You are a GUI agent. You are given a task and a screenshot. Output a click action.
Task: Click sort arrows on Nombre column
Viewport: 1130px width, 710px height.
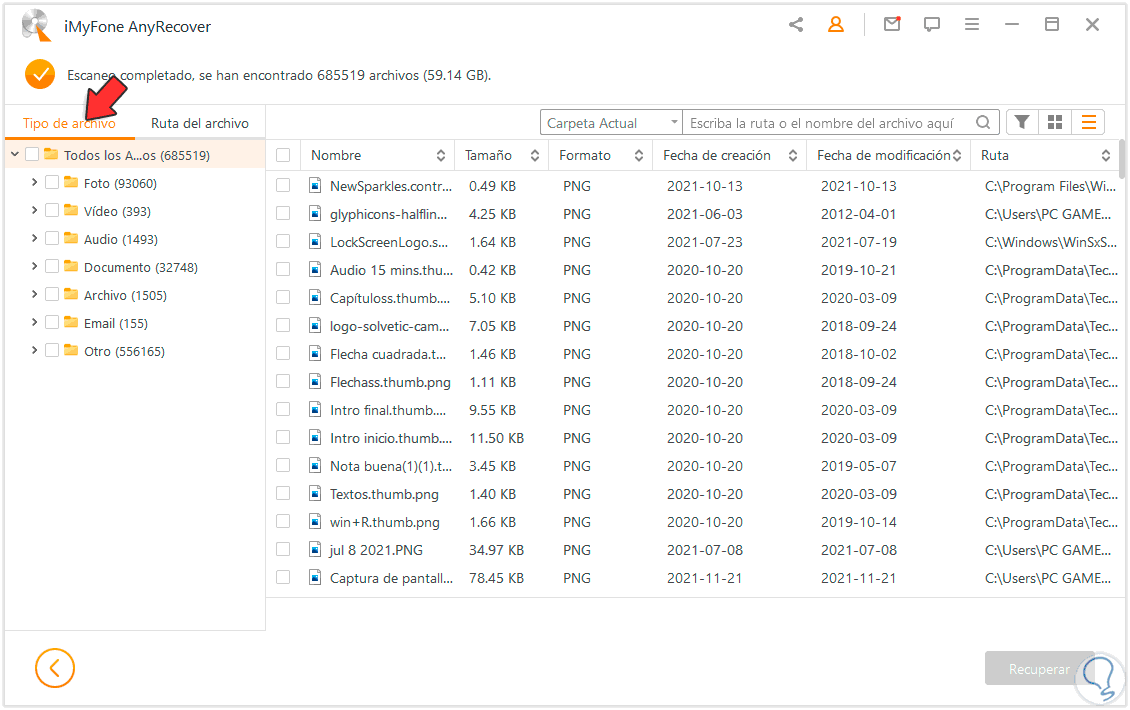(x=440, y=155)
